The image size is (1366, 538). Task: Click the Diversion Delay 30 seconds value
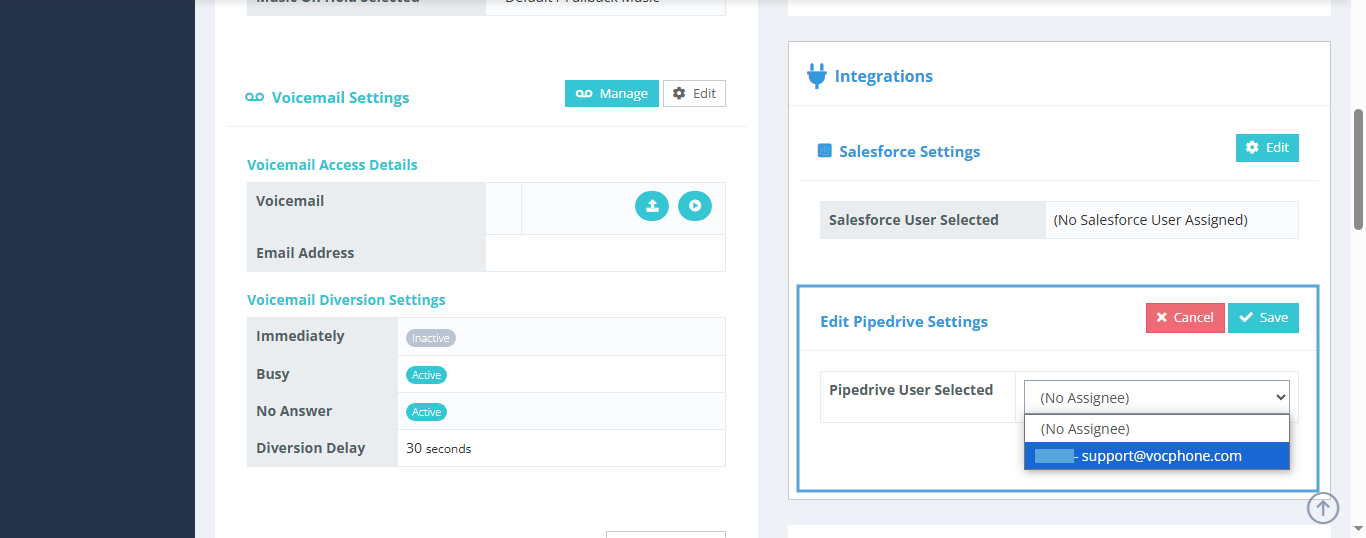click(x=439, y=449)
